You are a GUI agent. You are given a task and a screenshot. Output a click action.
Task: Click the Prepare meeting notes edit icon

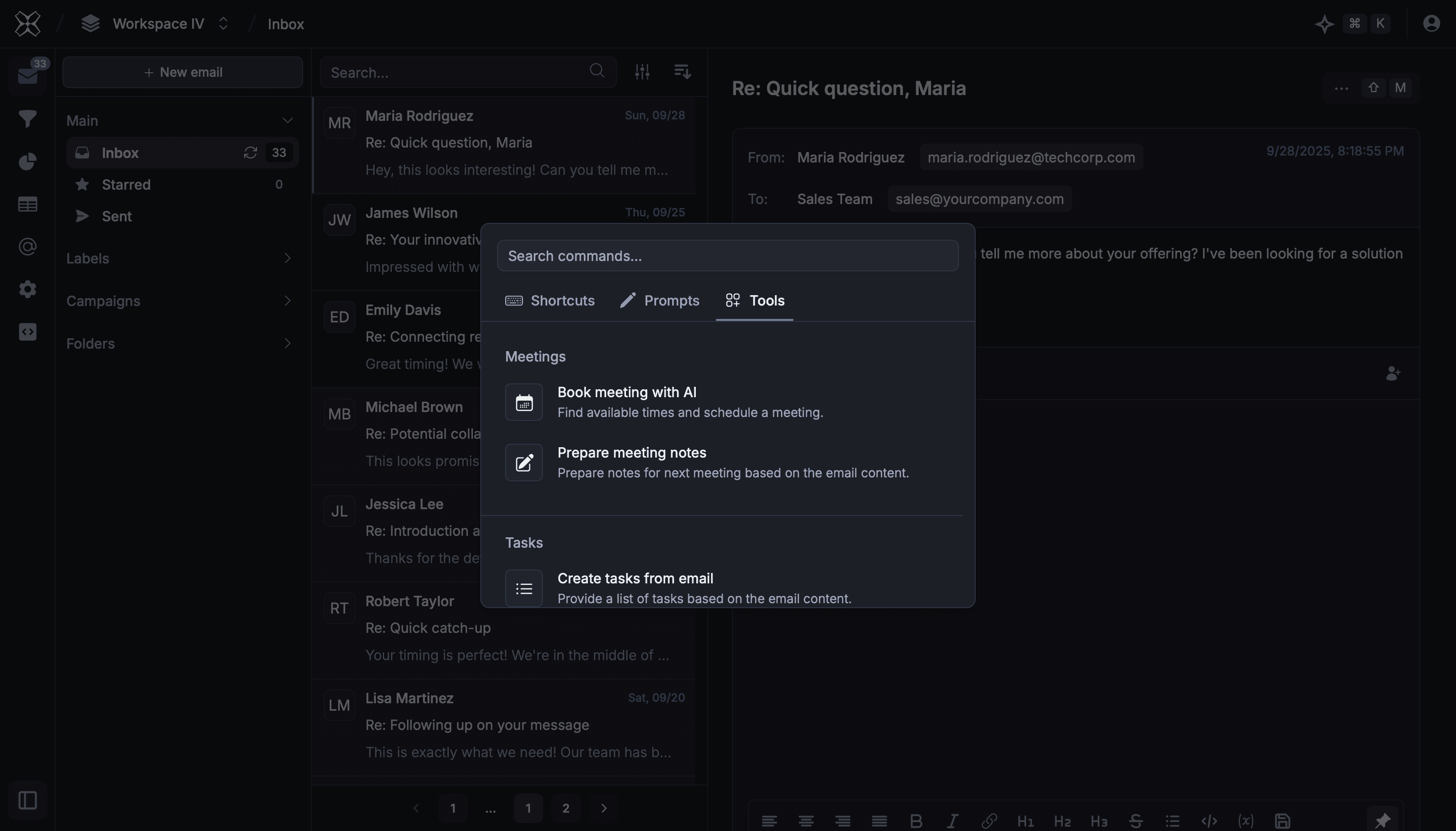(523, 463)
